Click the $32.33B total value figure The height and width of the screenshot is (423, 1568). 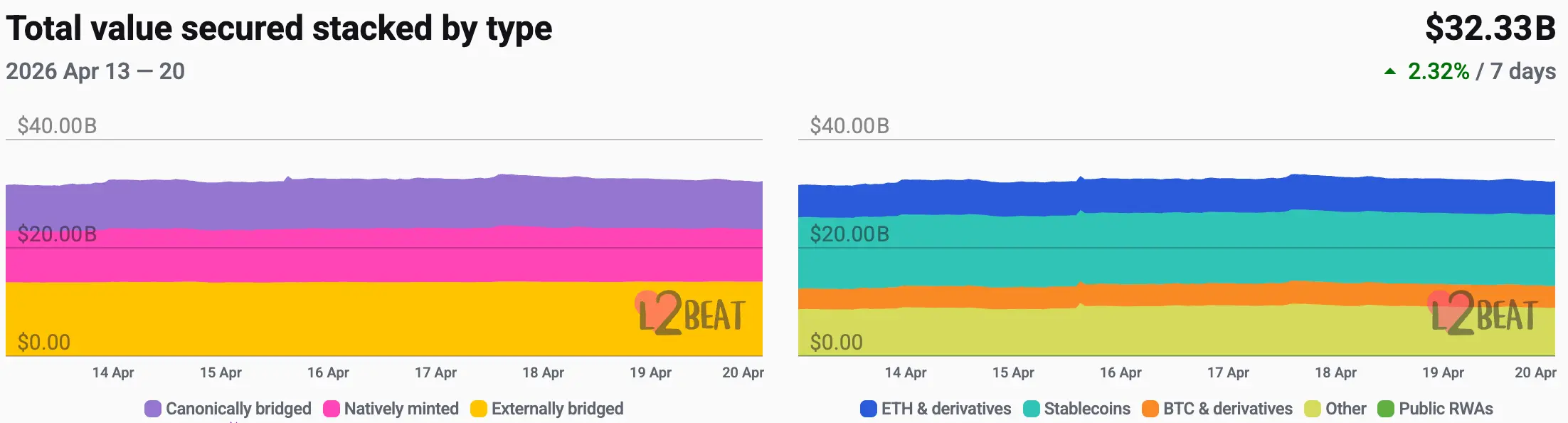coord(1490,28)
